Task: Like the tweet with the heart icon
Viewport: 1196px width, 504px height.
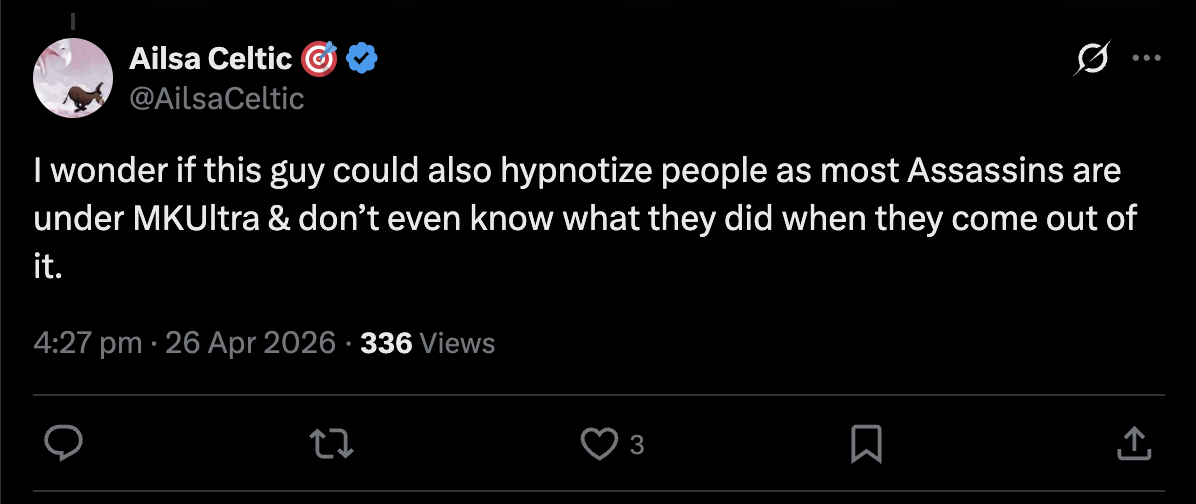Action: click(599, 443)
